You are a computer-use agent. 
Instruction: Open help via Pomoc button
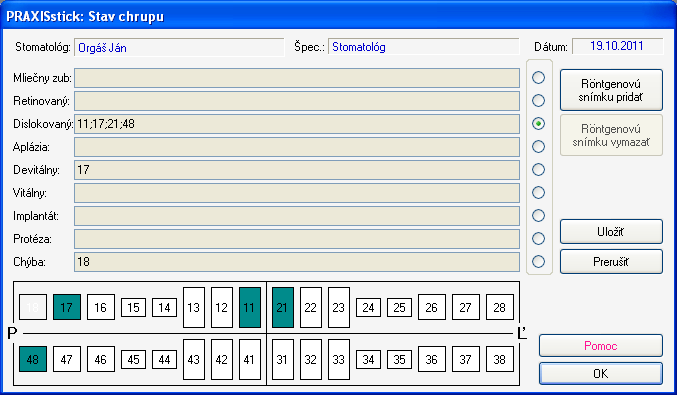(601, 346)
